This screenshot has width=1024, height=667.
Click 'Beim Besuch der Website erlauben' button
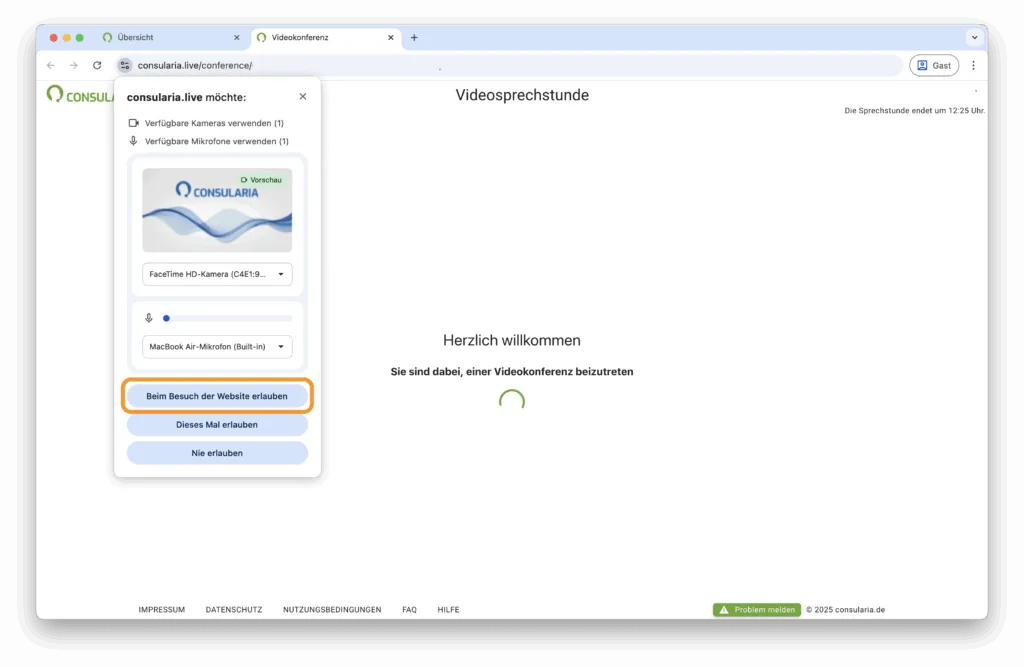[217, 396]
